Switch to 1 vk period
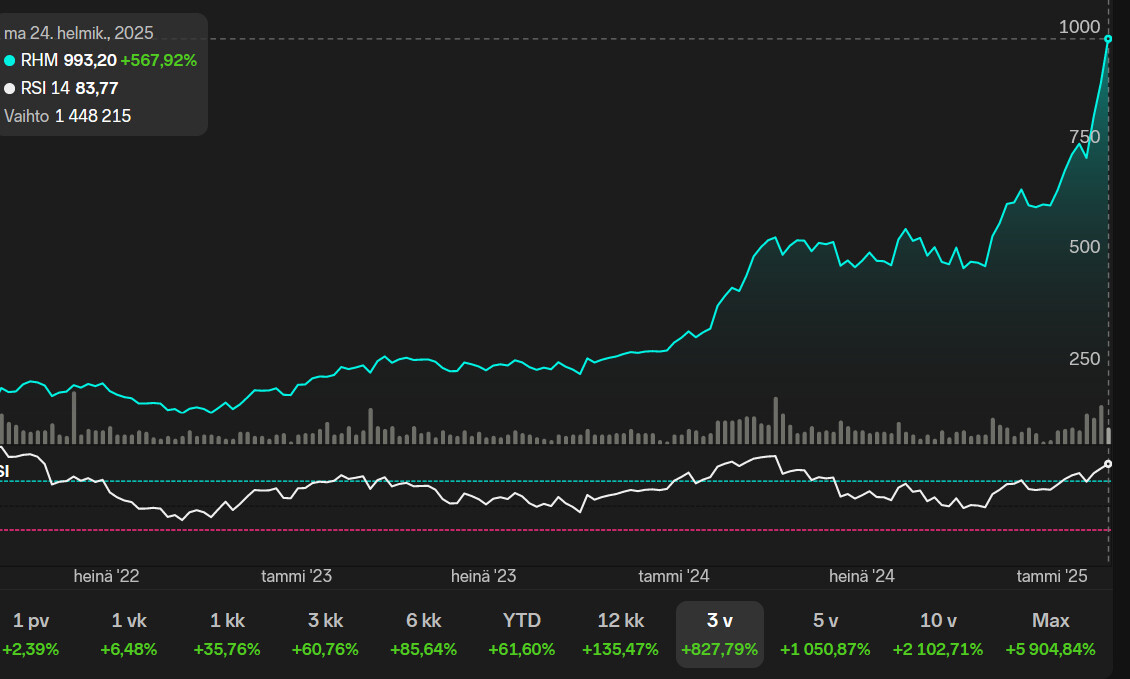 129,634
